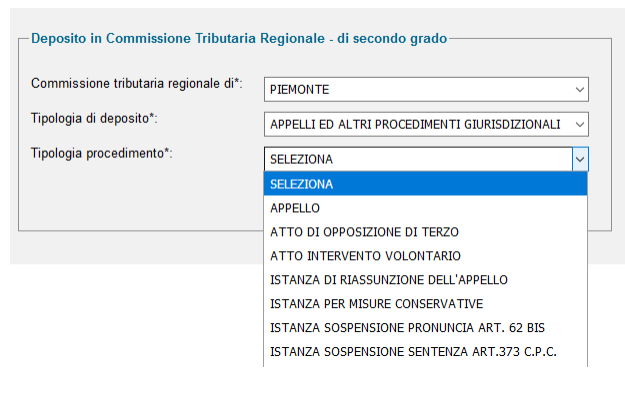Select ISTANZA SOSPENSIONE PRONUNCIA ART. 62 BIS
The image size is (625, 397).
click(425, 328)
